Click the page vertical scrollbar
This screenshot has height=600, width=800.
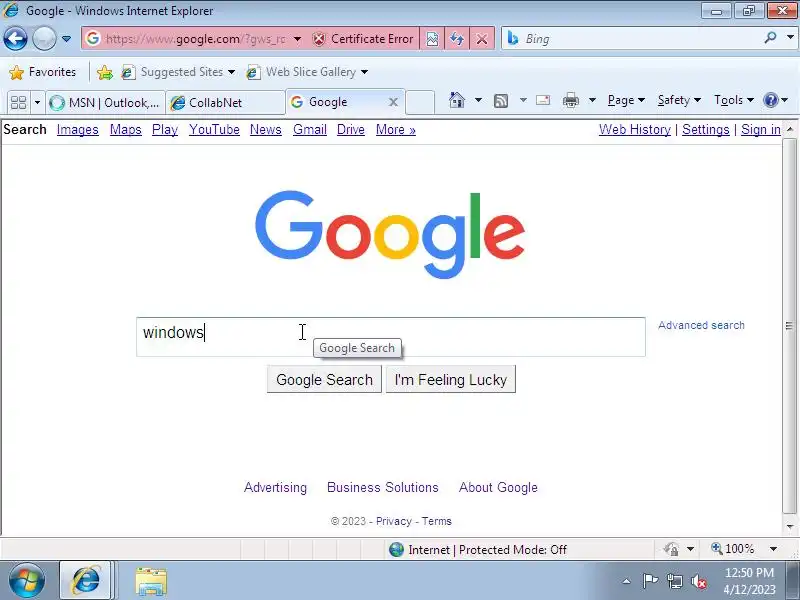click(789, 326)
